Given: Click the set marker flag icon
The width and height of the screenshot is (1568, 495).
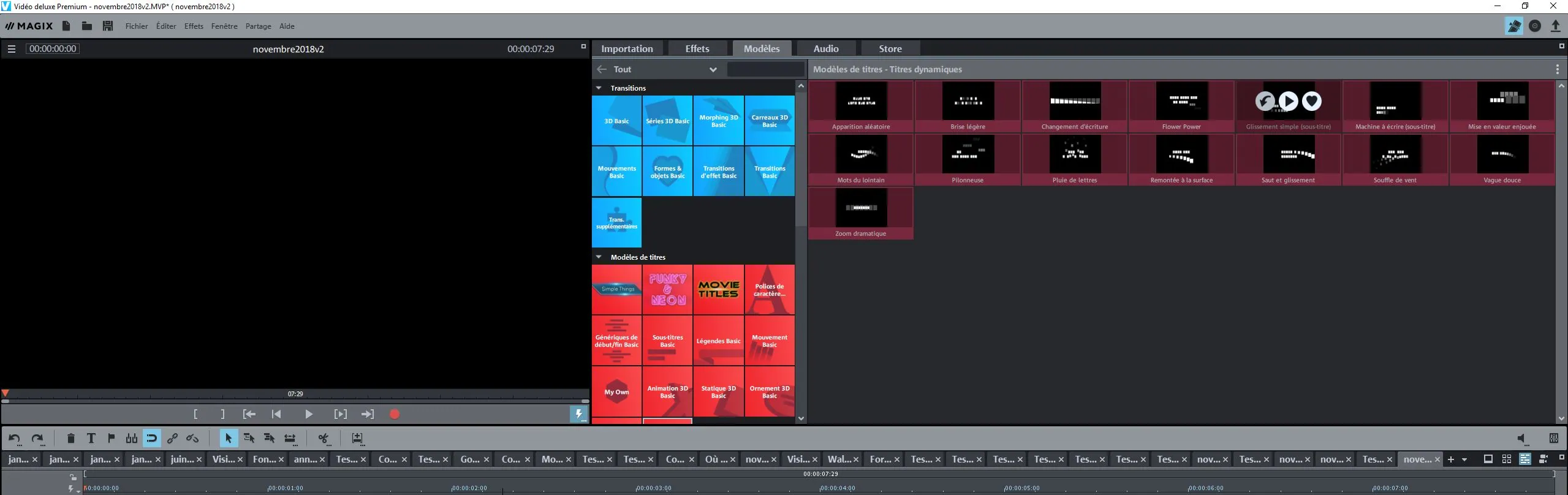Looking at the screenshot, I should pos(112,438).
